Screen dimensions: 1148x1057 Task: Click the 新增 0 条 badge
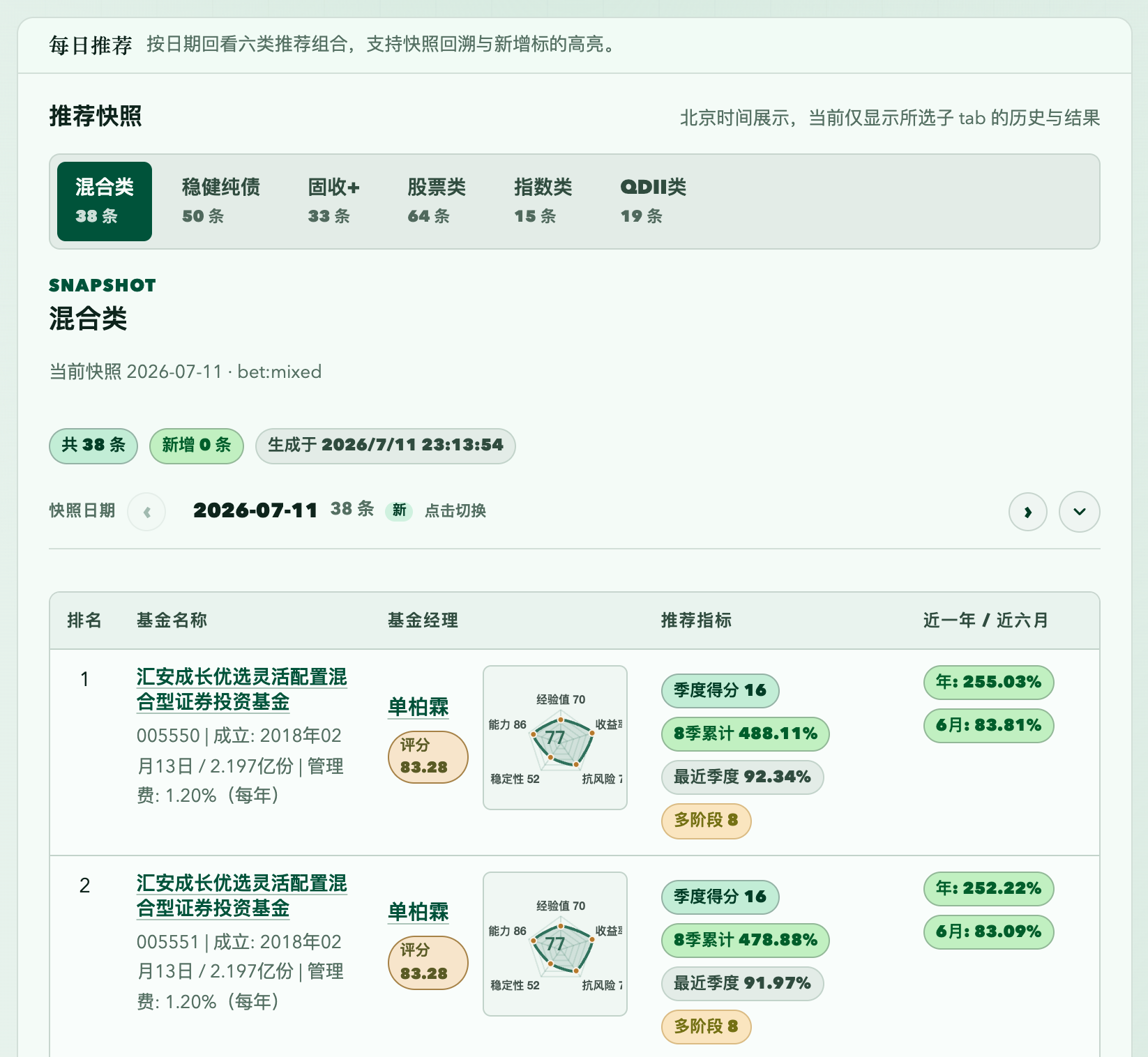click(x=197, y=446)
